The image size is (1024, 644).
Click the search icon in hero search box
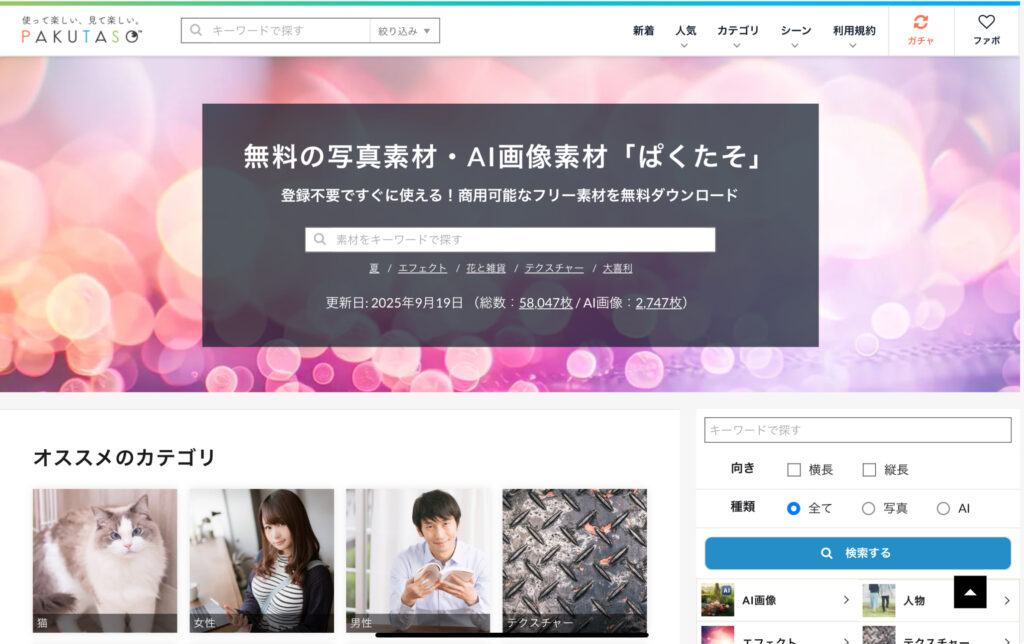320,240
